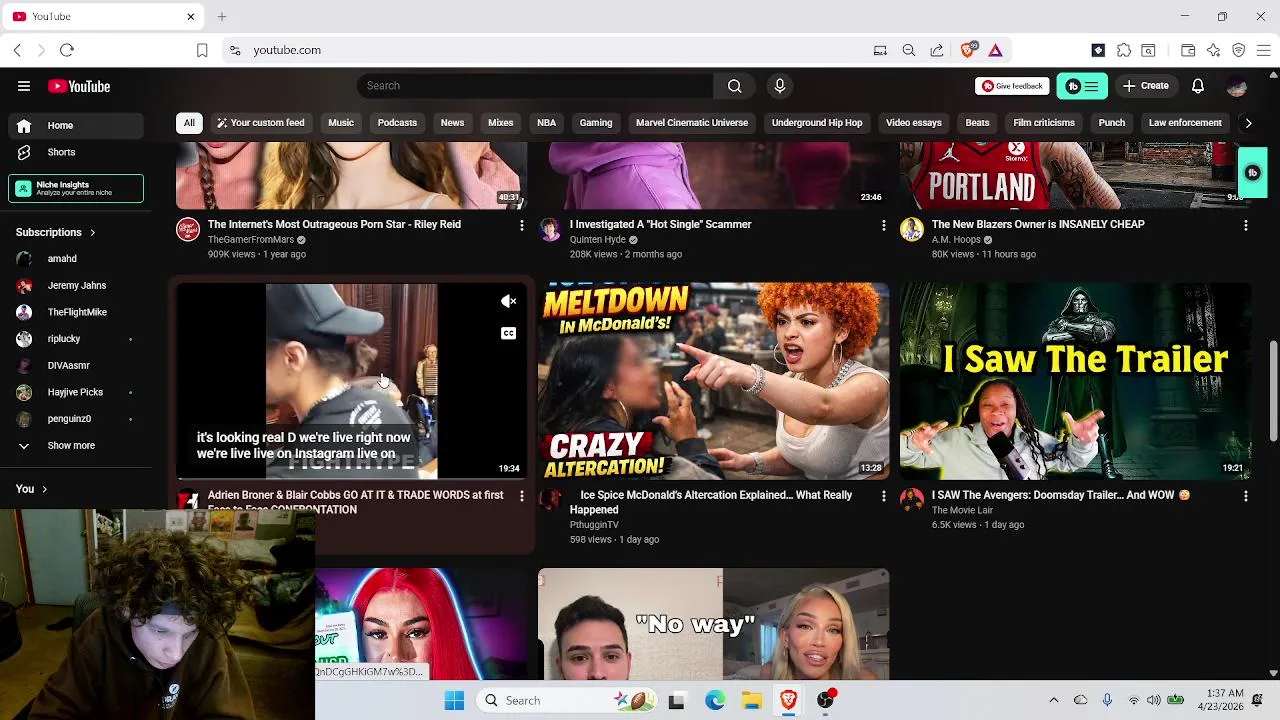Open the Brave VPN shield icon

[x=1238, y=50]
